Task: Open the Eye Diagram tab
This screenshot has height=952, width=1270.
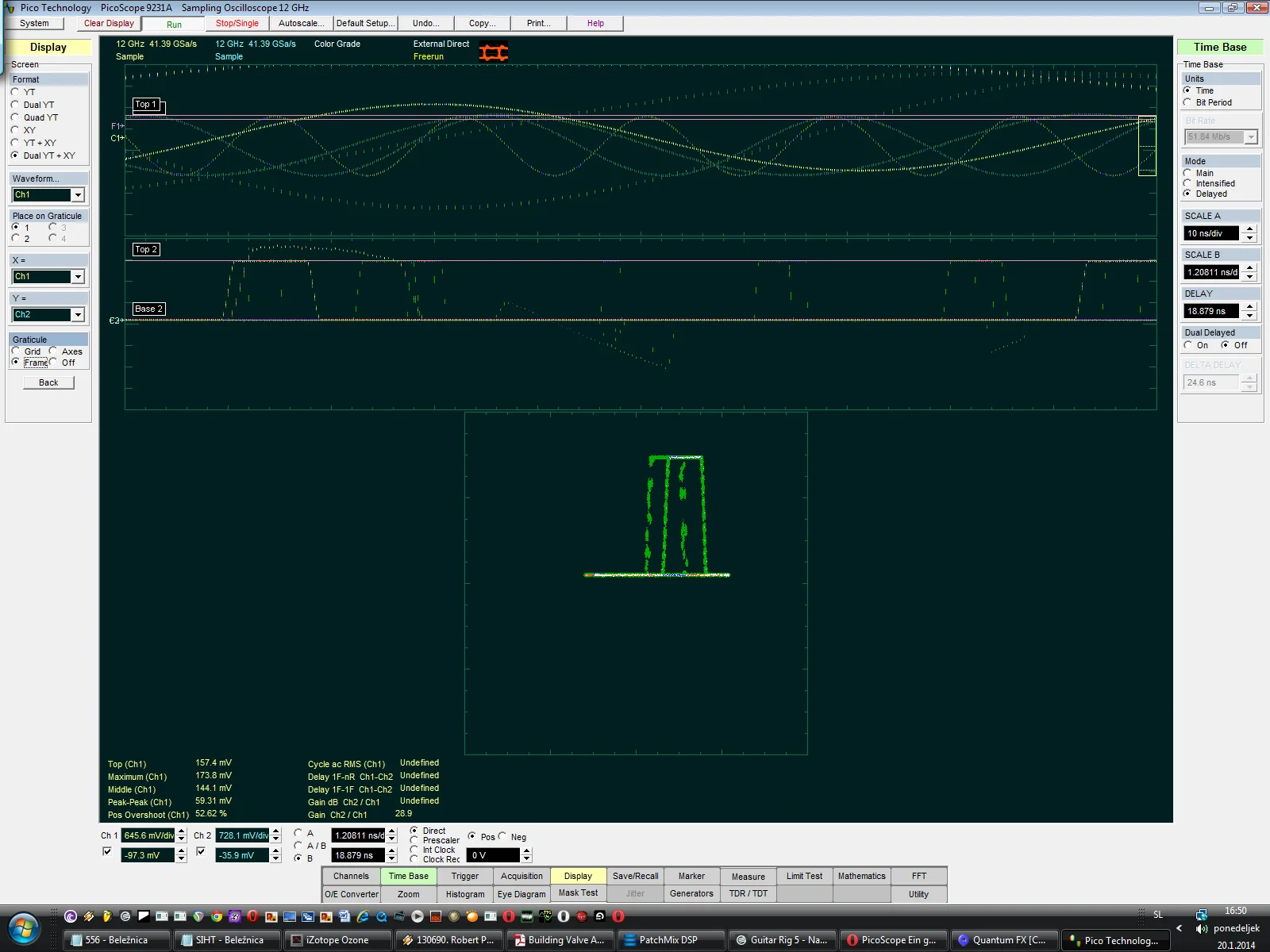Action: pos(521,894)
